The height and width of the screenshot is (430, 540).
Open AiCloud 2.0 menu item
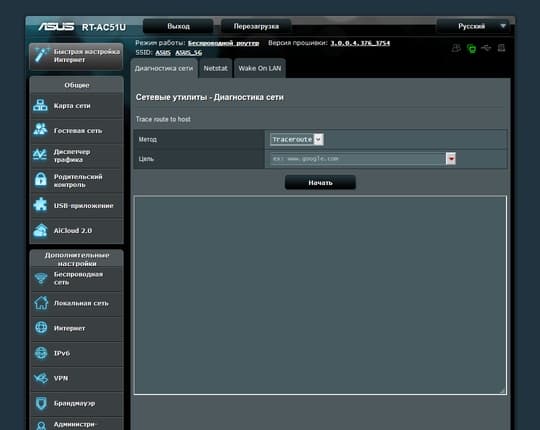pos(77,231)
